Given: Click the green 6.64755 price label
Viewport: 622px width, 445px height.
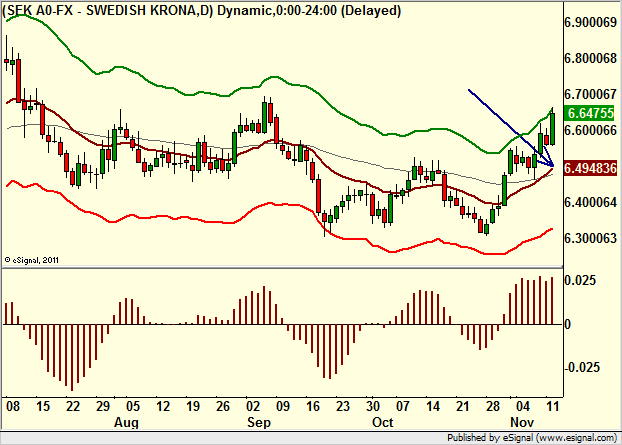Looking at the screenshot, I should 591,113.
